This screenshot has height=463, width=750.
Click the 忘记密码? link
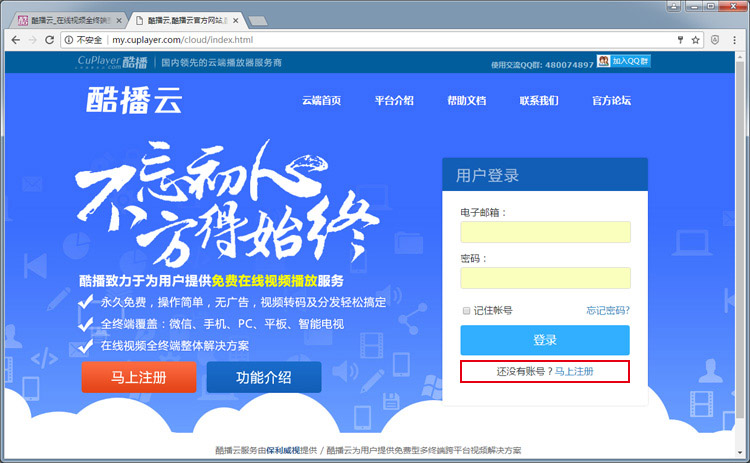point(608,311)
